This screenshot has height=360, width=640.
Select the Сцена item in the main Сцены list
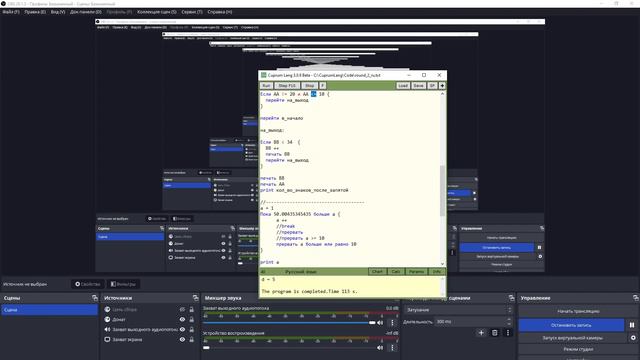point(49,310)
